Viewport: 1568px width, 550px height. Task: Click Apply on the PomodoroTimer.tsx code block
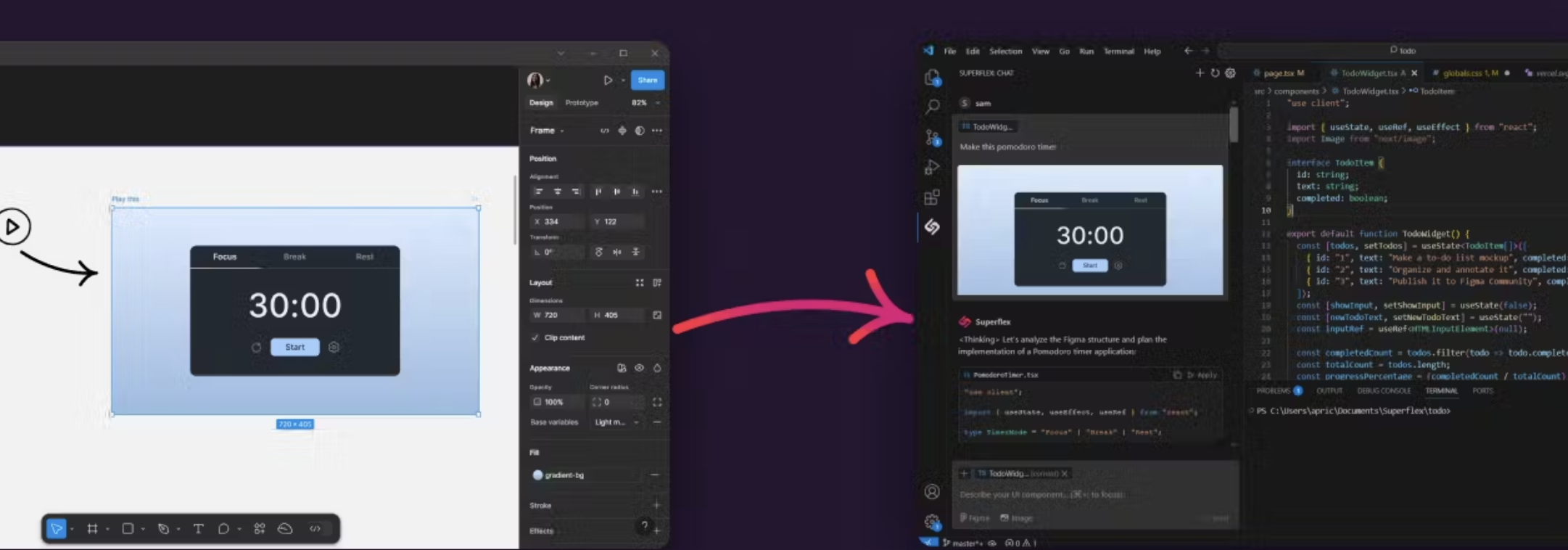point(1202,375)
